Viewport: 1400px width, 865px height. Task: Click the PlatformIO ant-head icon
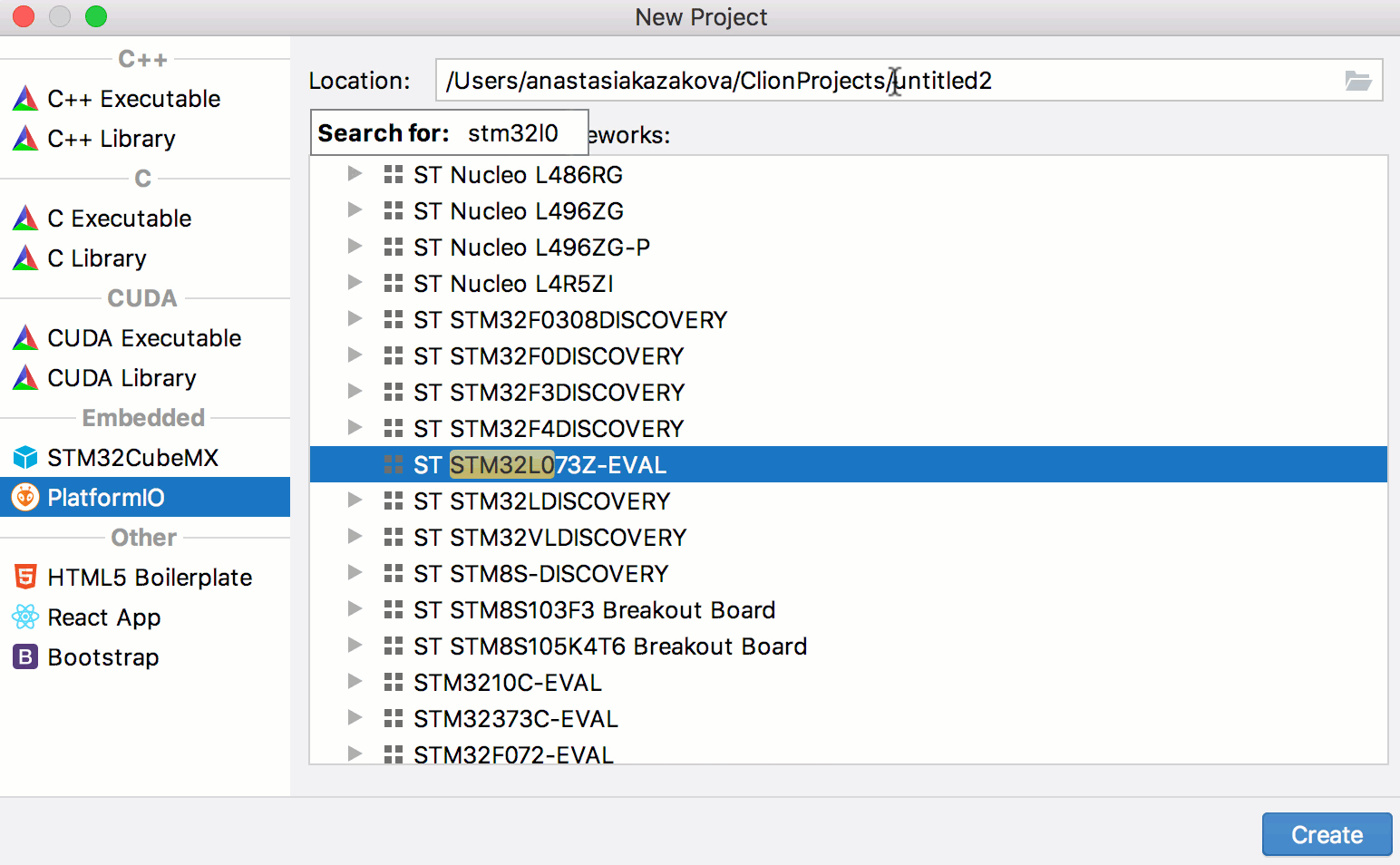[25, 497]
